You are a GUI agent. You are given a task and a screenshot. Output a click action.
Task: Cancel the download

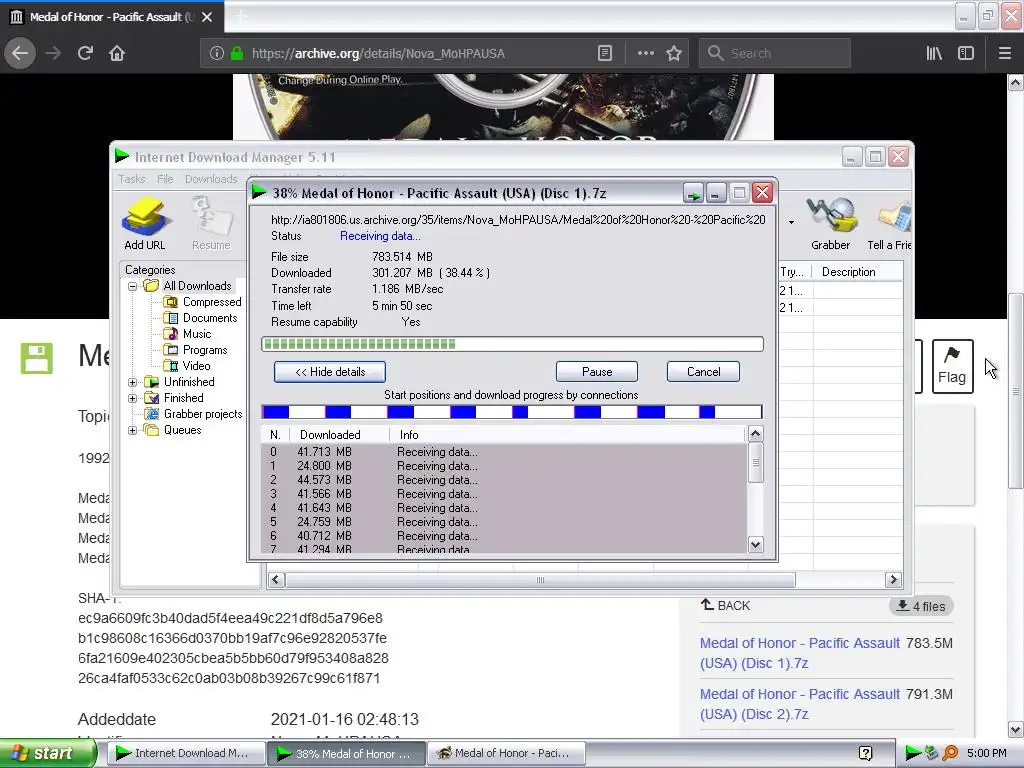coord(703,372)
